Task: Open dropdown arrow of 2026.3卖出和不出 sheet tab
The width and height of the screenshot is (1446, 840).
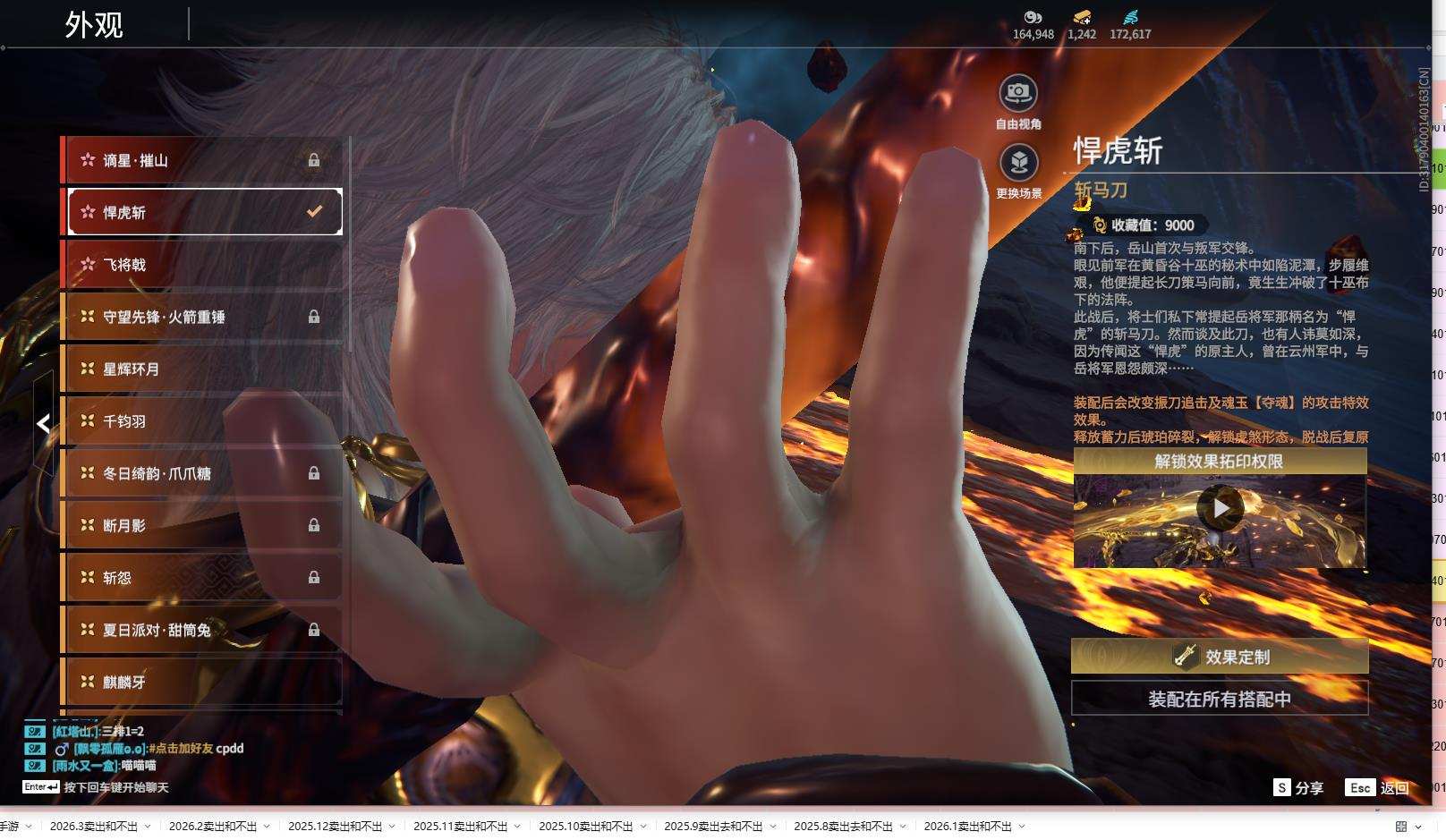Action: (x=148, y=827)
